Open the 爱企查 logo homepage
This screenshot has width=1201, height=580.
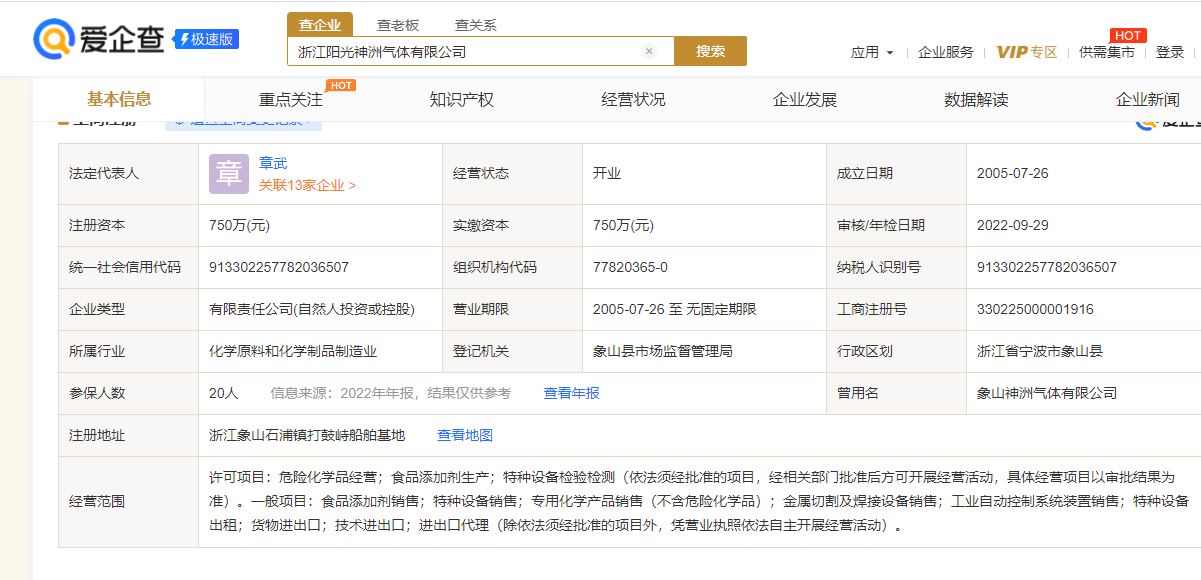(x=99, y=39)
